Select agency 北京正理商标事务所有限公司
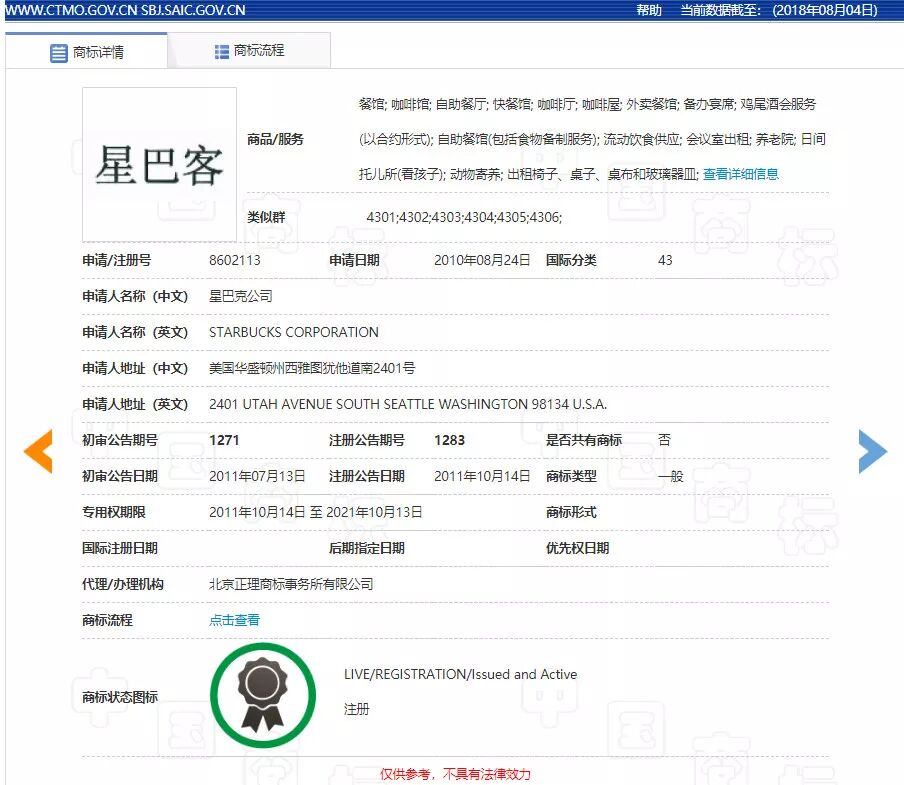This screenshot has height=785, width=904. click(x=291, y=584)
